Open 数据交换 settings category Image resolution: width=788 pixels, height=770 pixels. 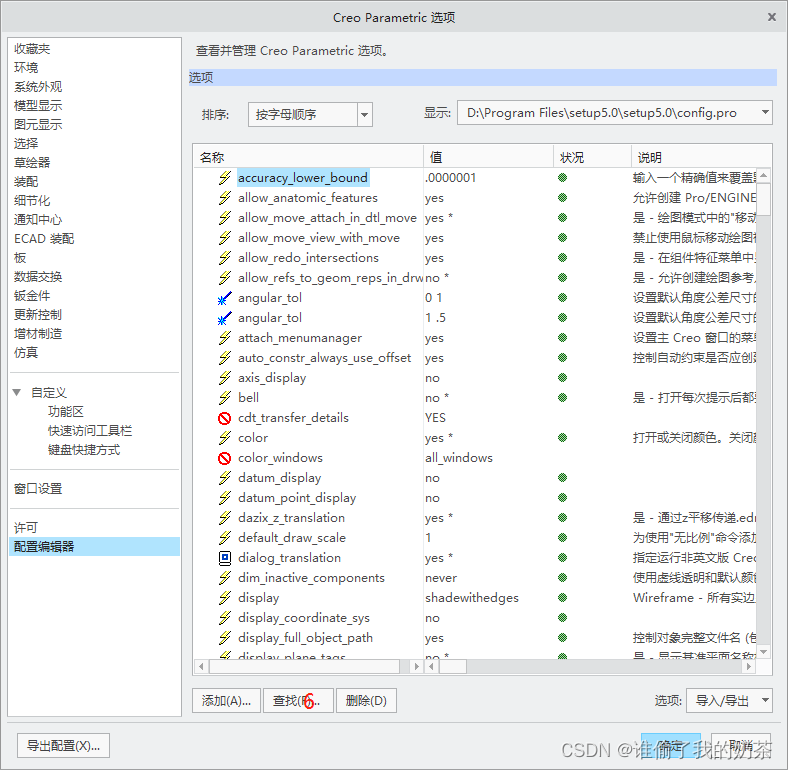(x=38, y=277)
